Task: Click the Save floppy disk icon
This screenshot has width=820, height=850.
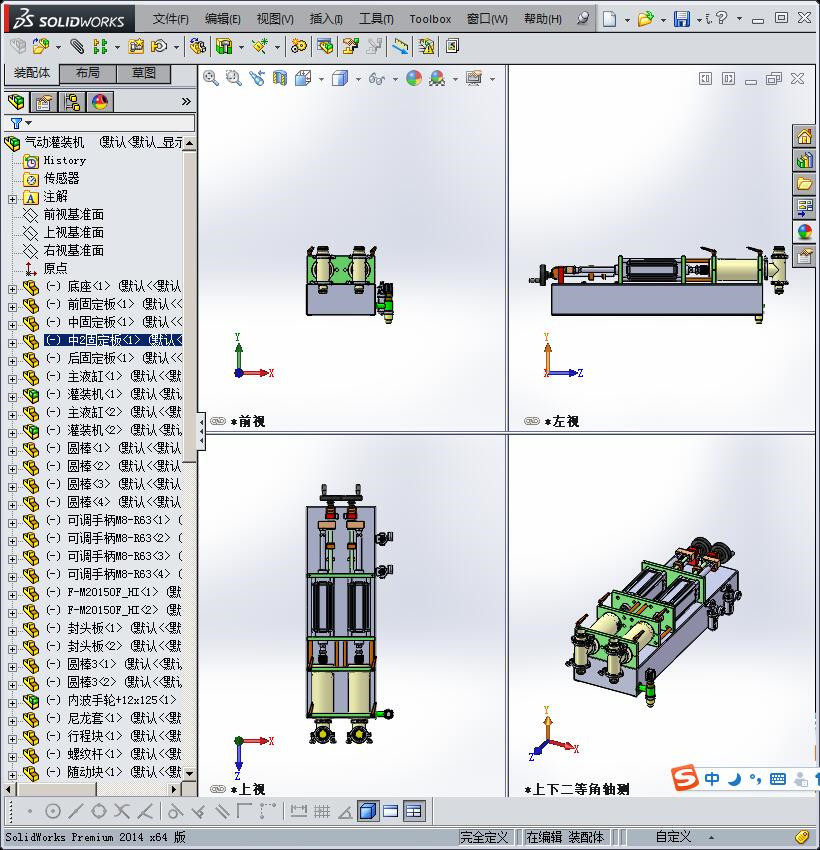Action: [682, 19]
